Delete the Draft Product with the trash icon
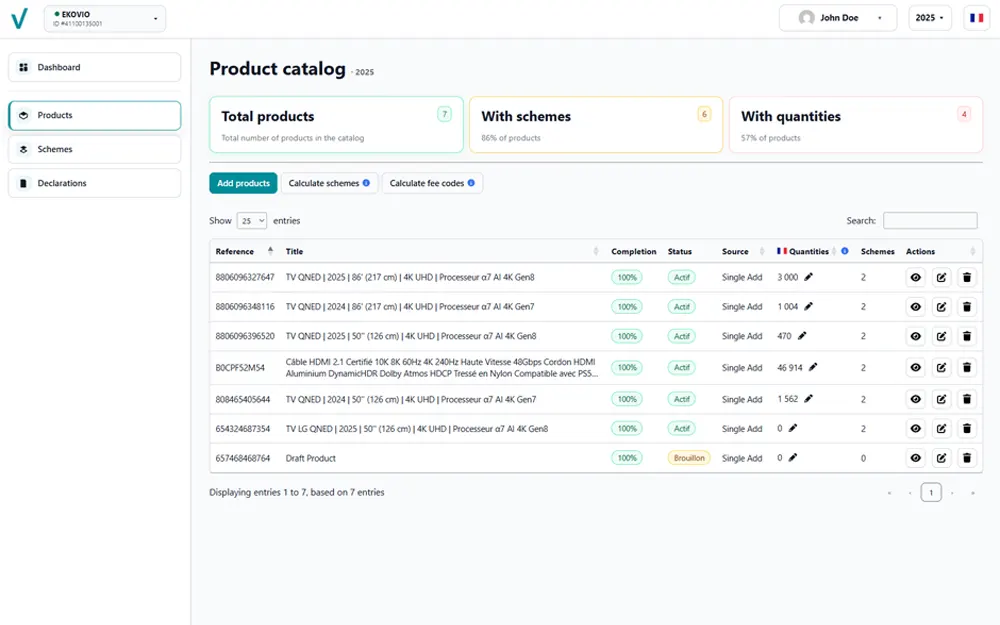 [967, 458]
